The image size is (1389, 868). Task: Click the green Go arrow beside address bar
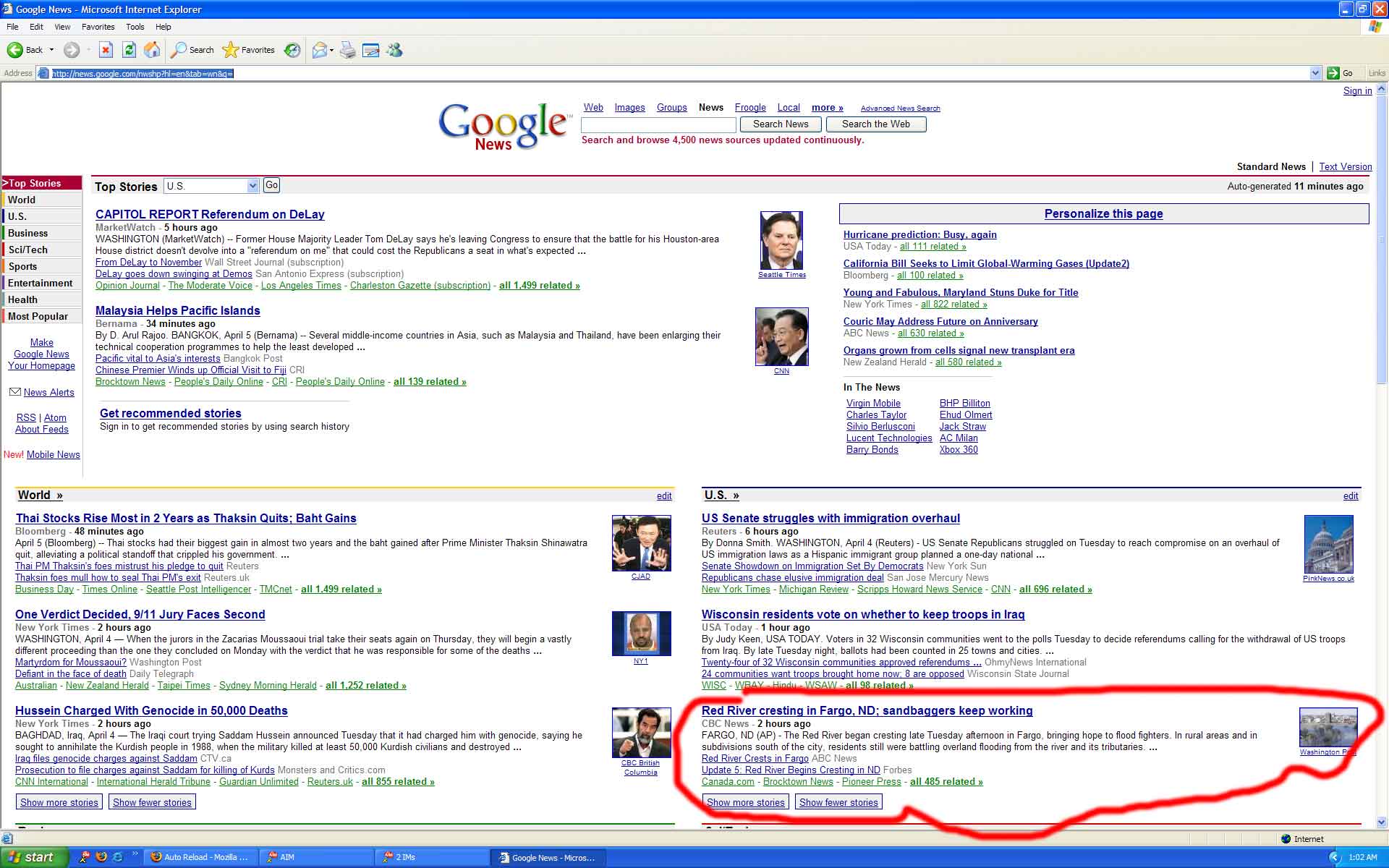[1333, 73]
